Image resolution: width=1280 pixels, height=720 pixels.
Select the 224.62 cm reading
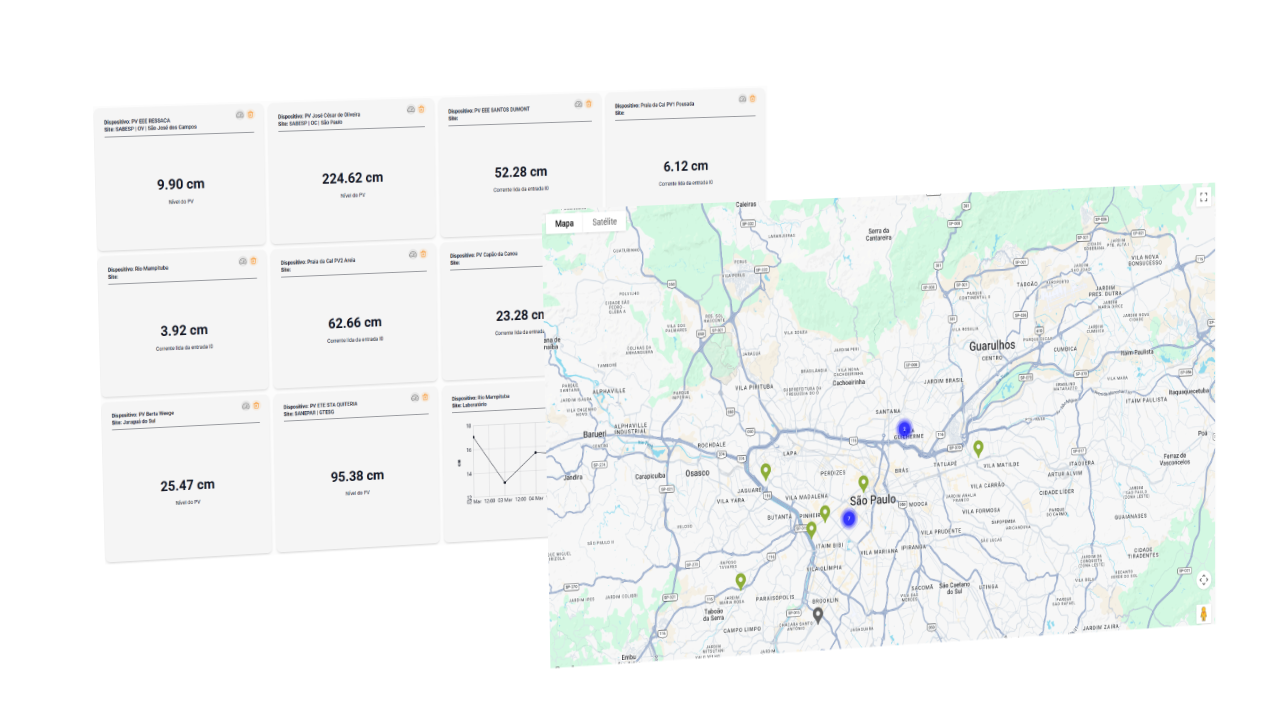coord(352,178)
